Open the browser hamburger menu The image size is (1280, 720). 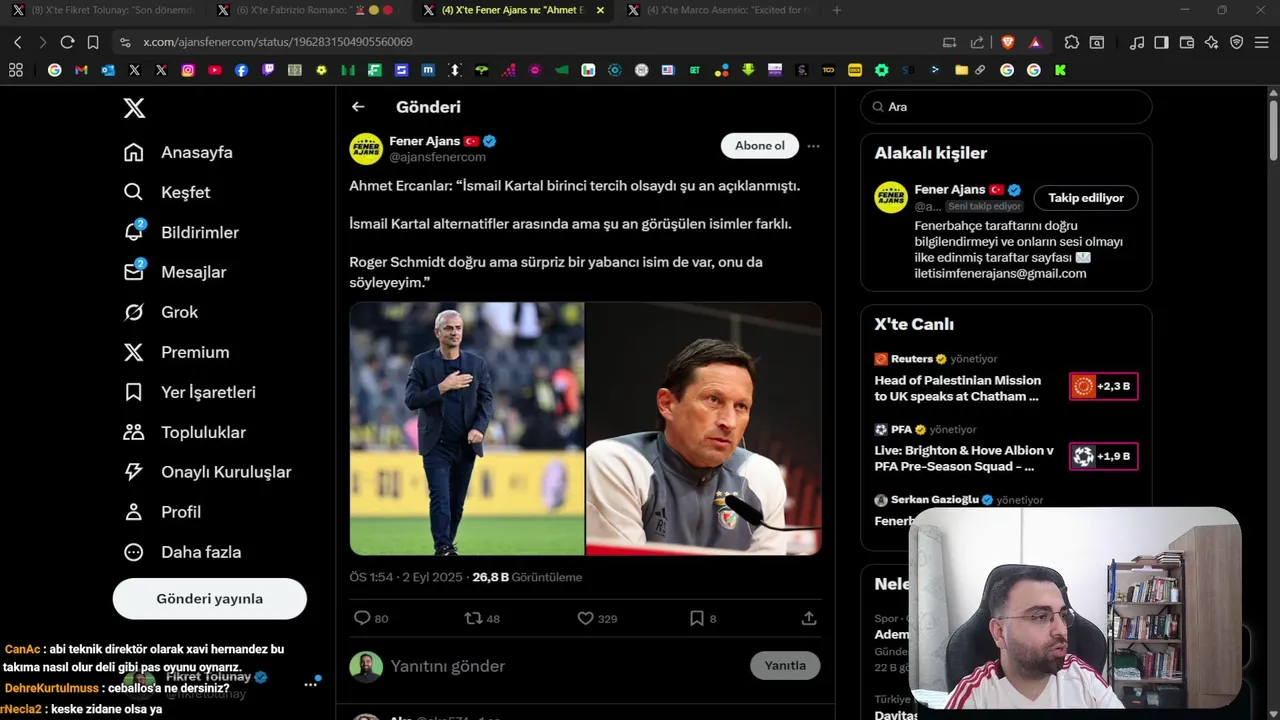point(1262,42)
